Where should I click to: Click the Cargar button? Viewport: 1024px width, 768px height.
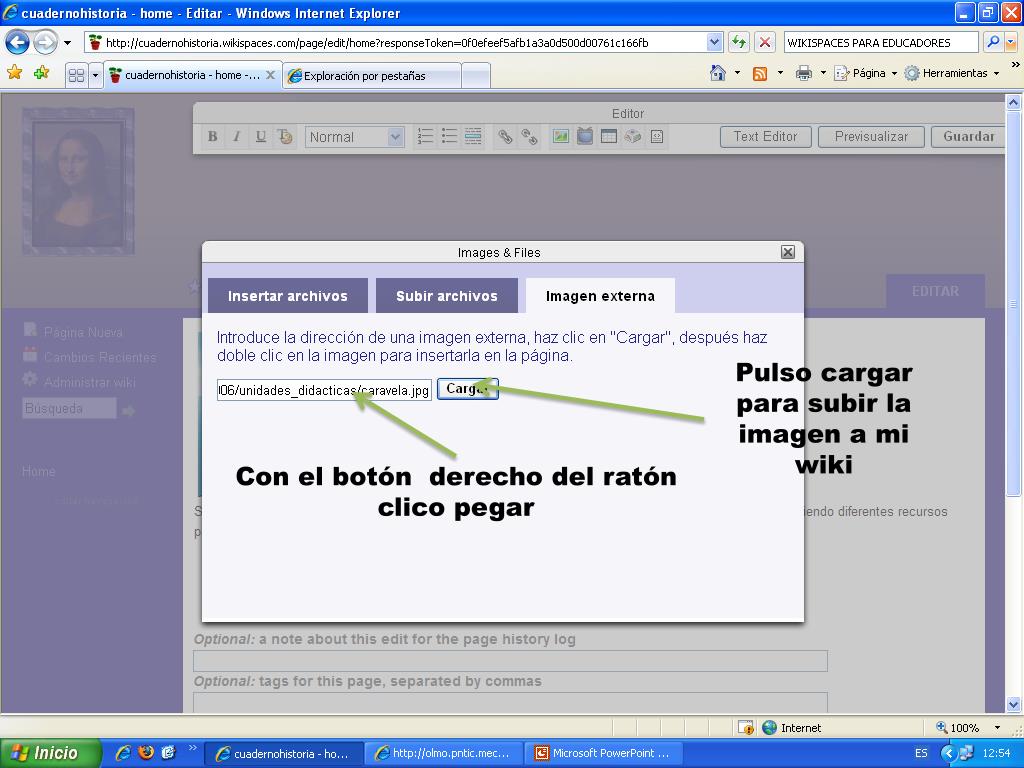coord(467,389)
